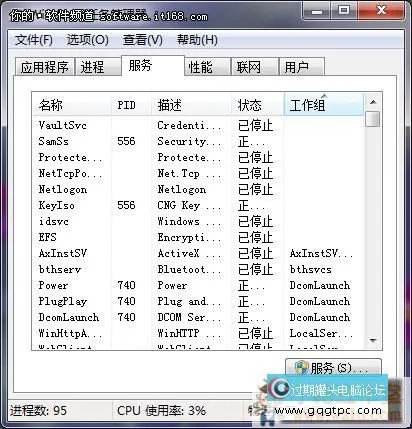Switch to the 性能 tab
412x429 pixels.
[x=207, y=67]
